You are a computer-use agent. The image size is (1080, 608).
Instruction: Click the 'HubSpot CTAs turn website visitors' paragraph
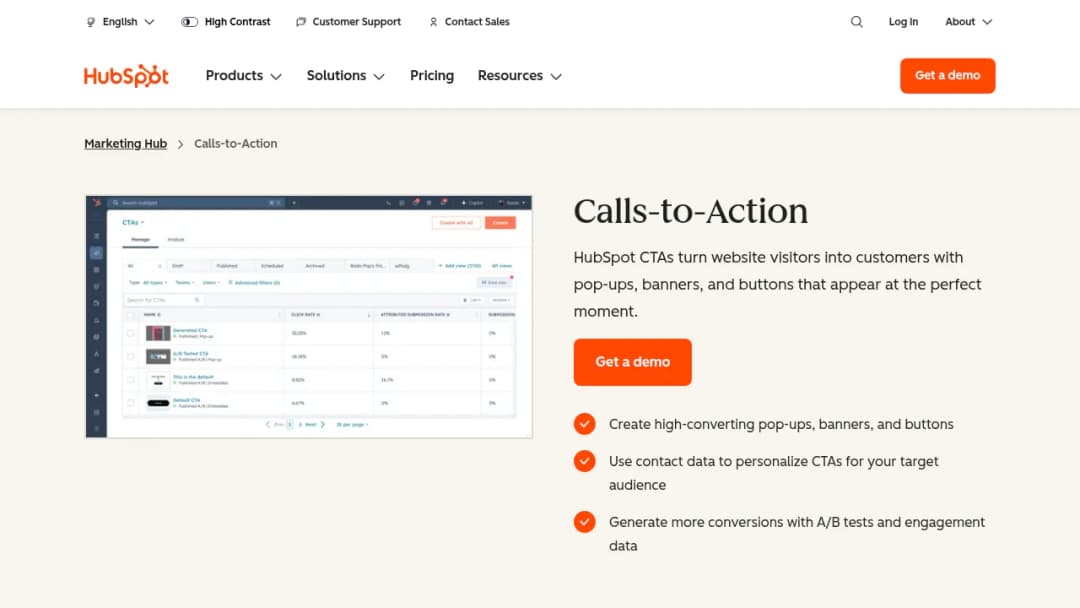coord(778,284)
